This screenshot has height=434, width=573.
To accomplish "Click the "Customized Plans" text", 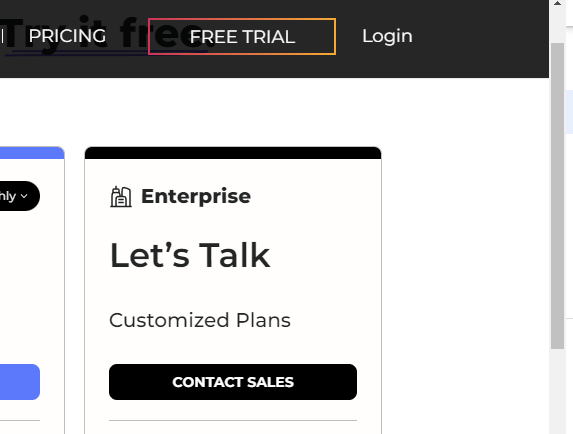I will 200,320.
